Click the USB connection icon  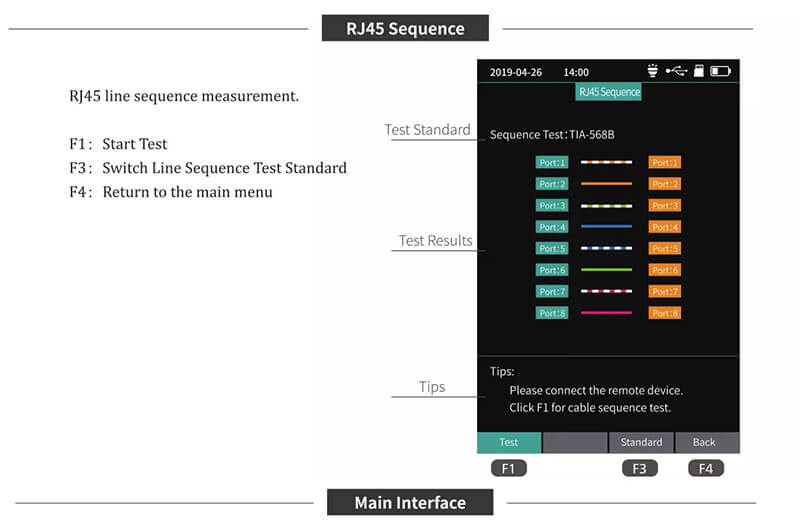pos(676,72)
